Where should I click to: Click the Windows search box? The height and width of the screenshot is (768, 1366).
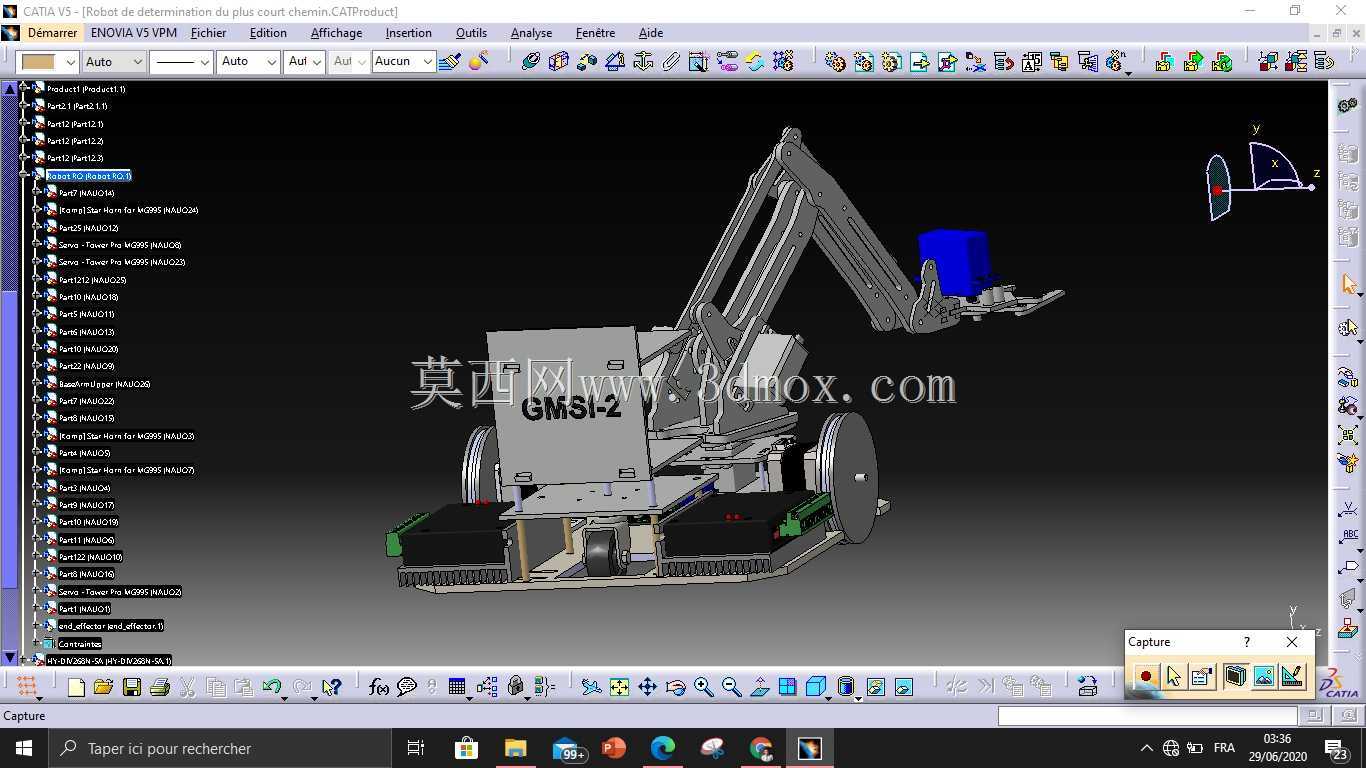pos(219,748)
